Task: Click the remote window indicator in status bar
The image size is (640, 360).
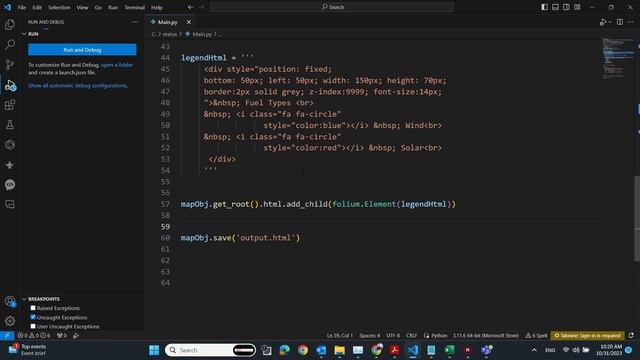Action: [7, 336]
